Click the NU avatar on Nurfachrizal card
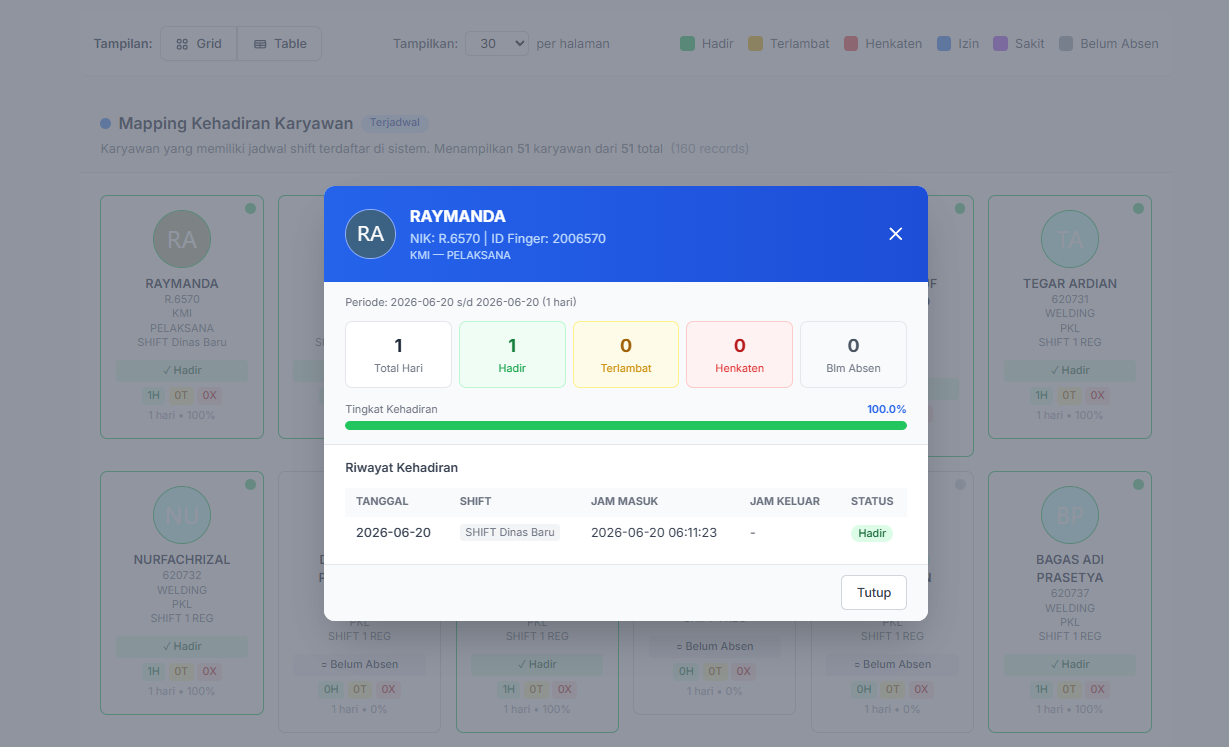Screen dimensions: 1229x747 pos(182,515)
